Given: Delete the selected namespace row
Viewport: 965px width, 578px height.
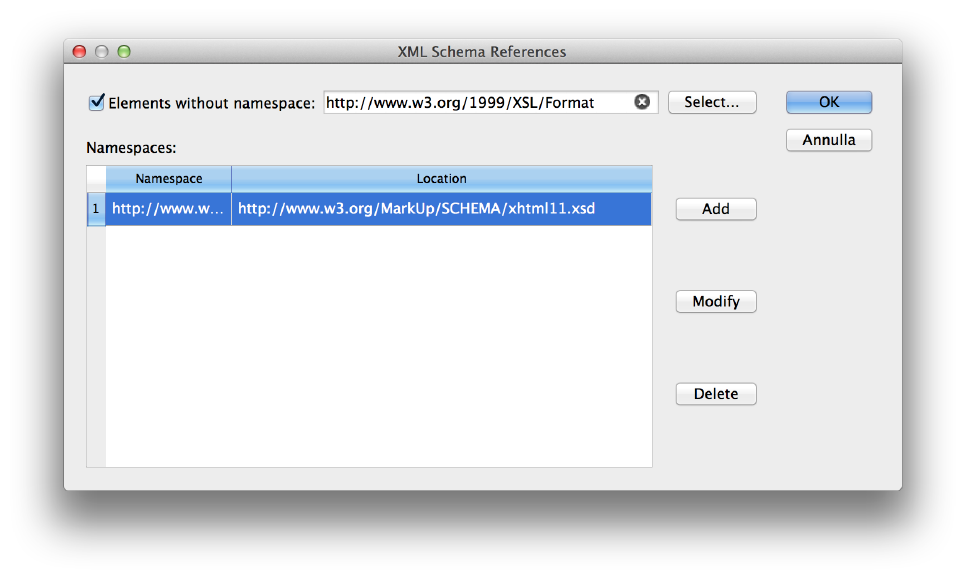Looking at the screenshot, I should click(716, 393).
